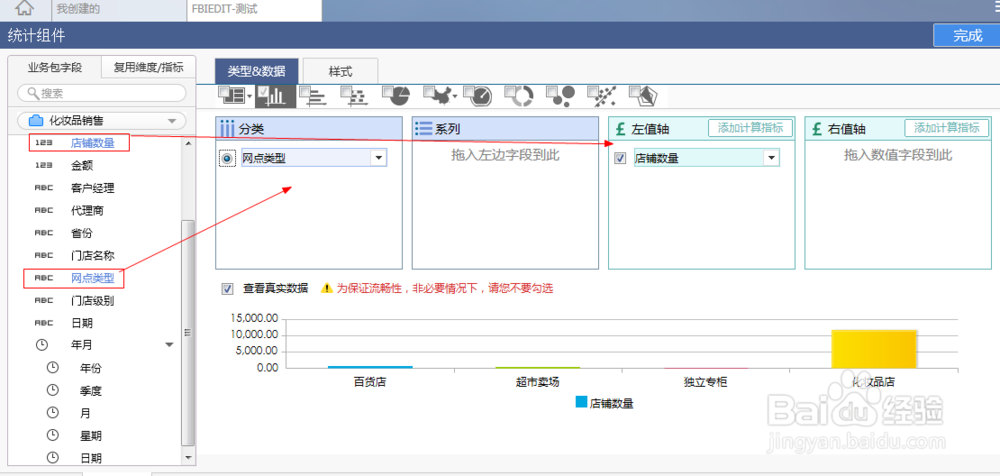Image resolution: width=1000 pixels, height=476 pixels.
Task: Select the 省份 field
Action: (81, 233)
